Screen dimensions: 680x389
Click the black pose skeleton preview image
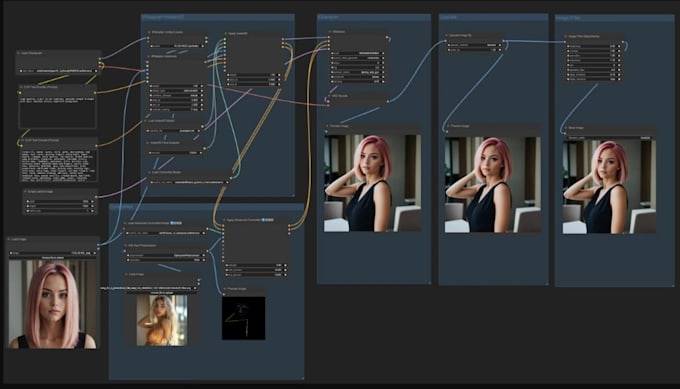pyautogui.click(x=243, y=318)
